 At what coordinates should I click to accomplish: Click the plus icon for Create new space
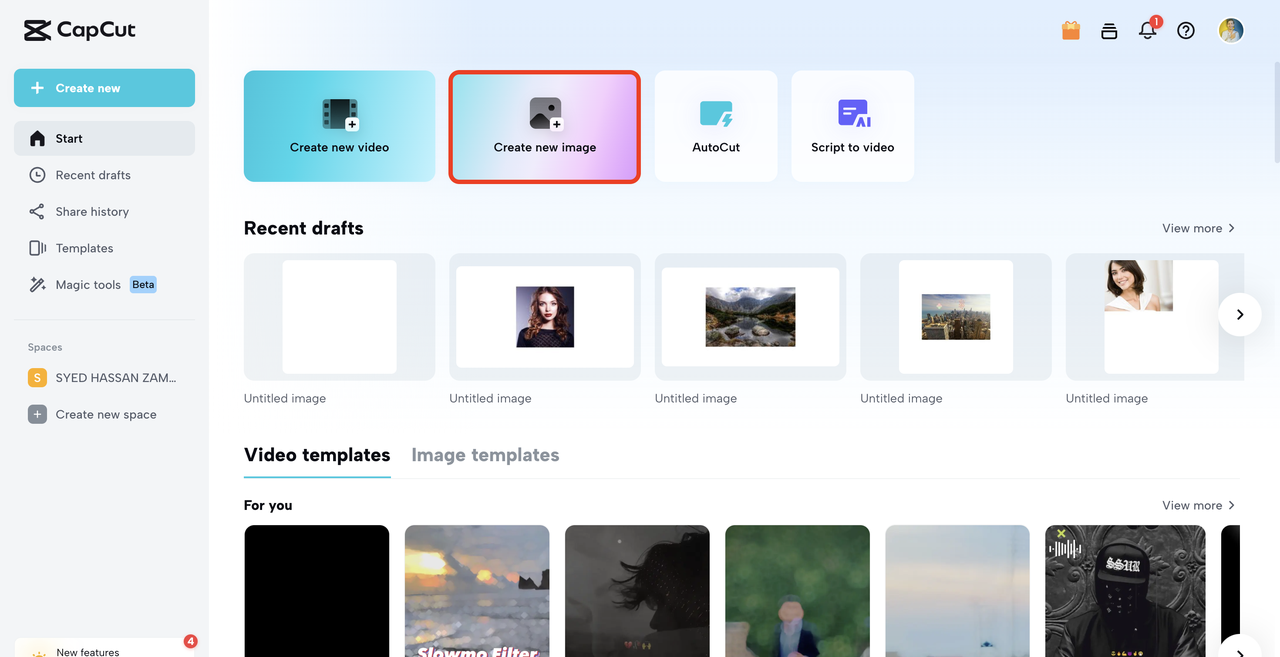(x=37, y=414)
